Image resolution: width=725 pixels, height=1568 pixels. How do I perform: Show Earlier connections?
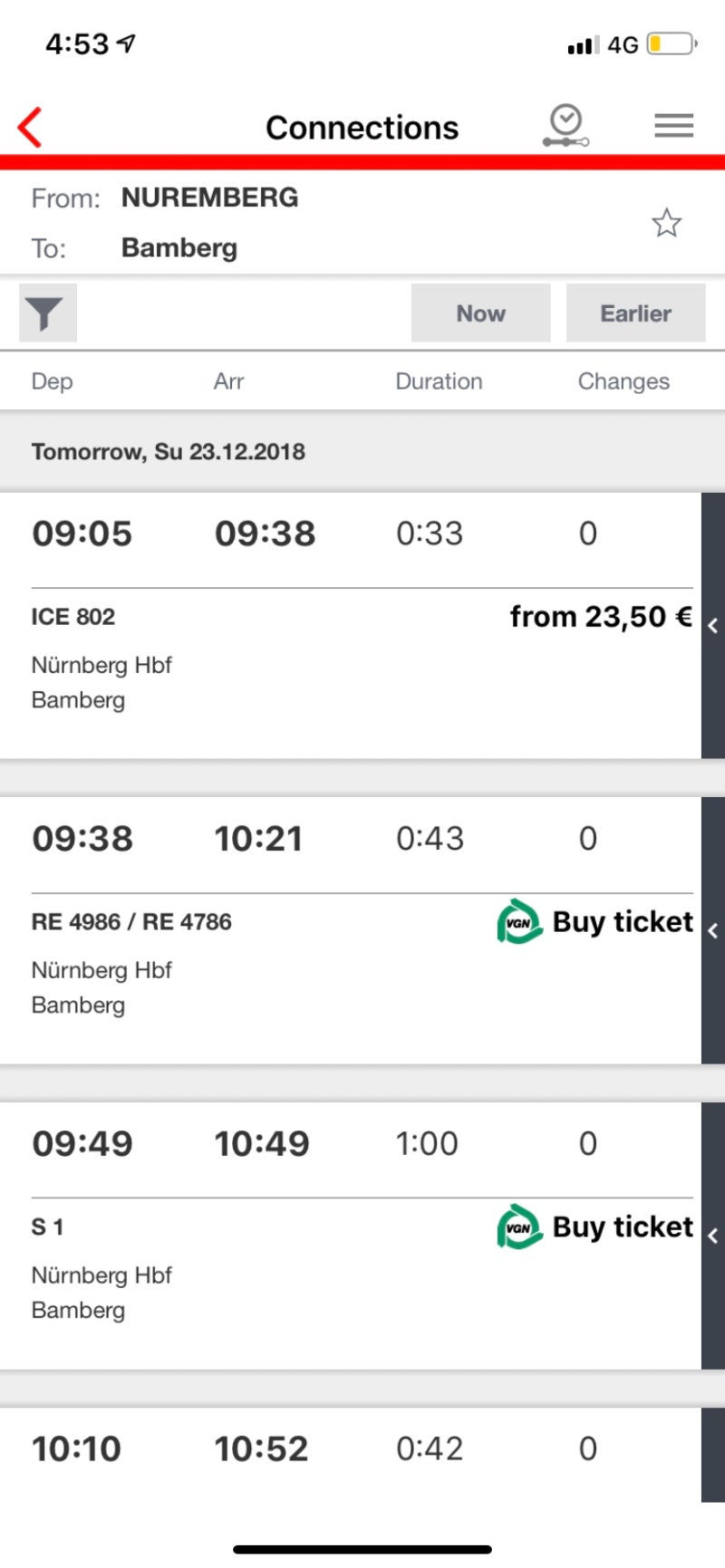coord(635,313)
